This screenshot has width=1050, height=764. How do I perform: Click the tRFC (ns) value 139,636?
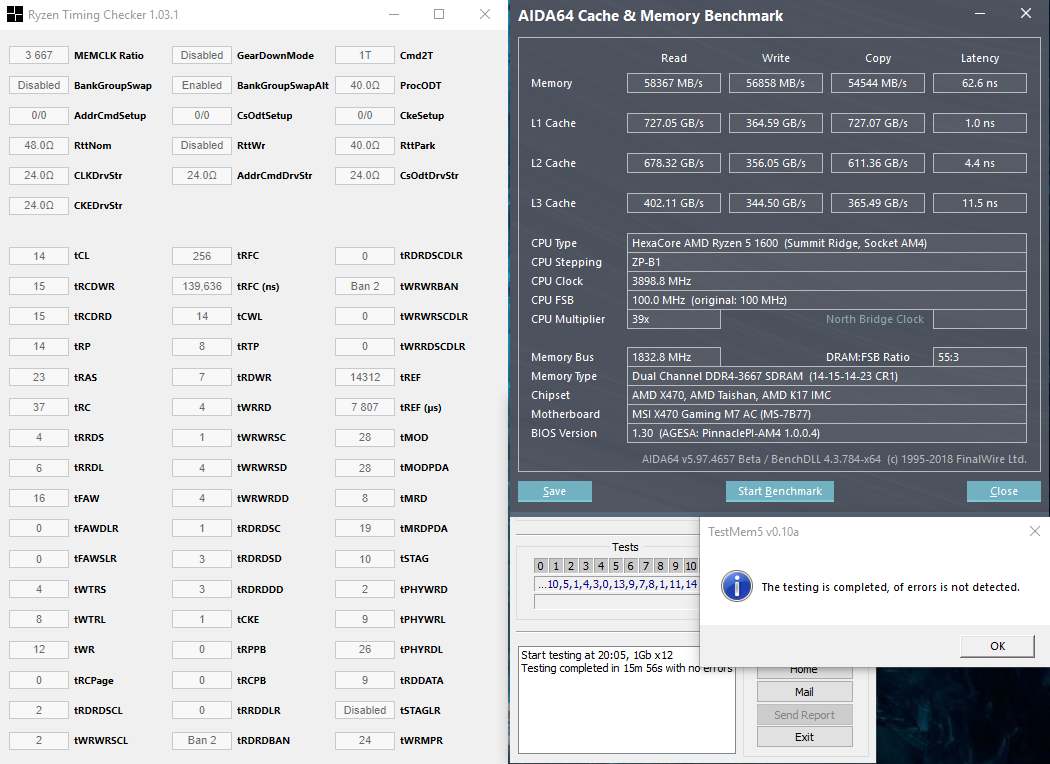coord(202,286)
